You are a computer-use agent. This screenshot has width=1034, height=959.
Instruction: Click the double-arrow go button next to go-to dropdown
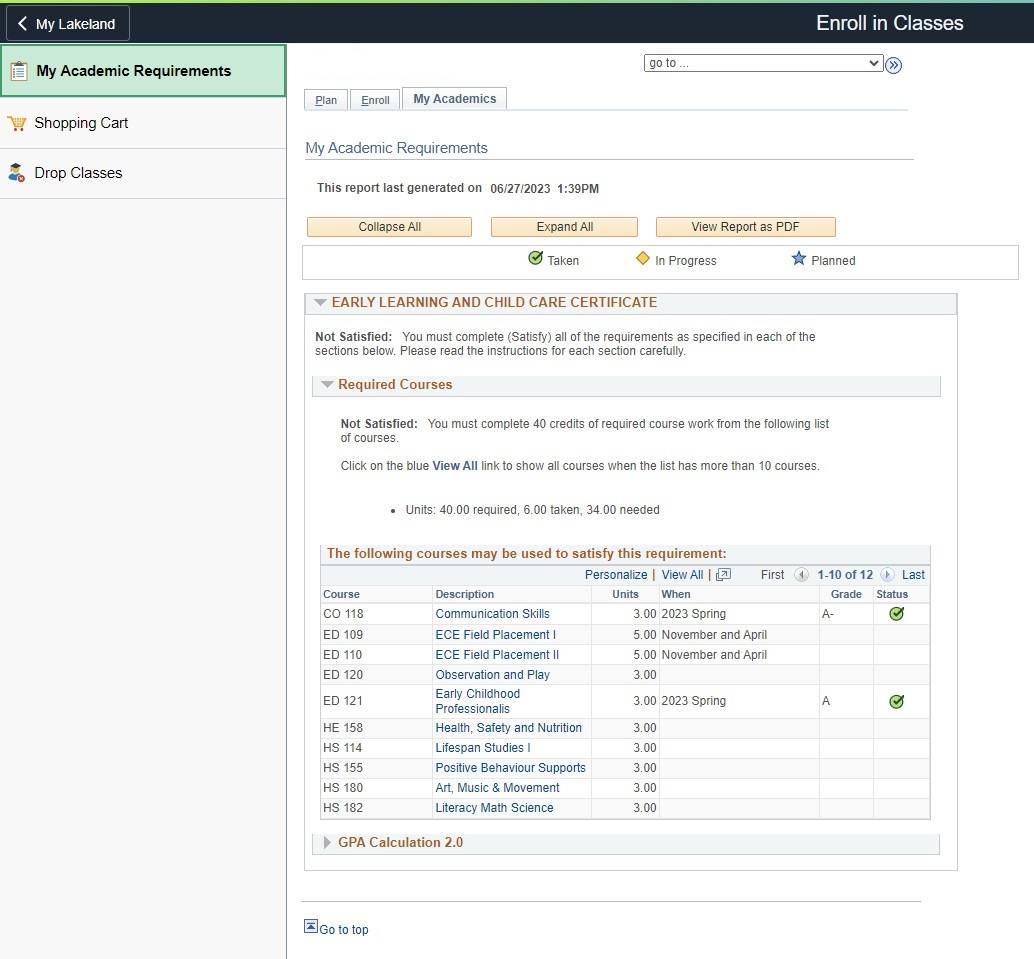pyautogui.click(x=893, y=64)
